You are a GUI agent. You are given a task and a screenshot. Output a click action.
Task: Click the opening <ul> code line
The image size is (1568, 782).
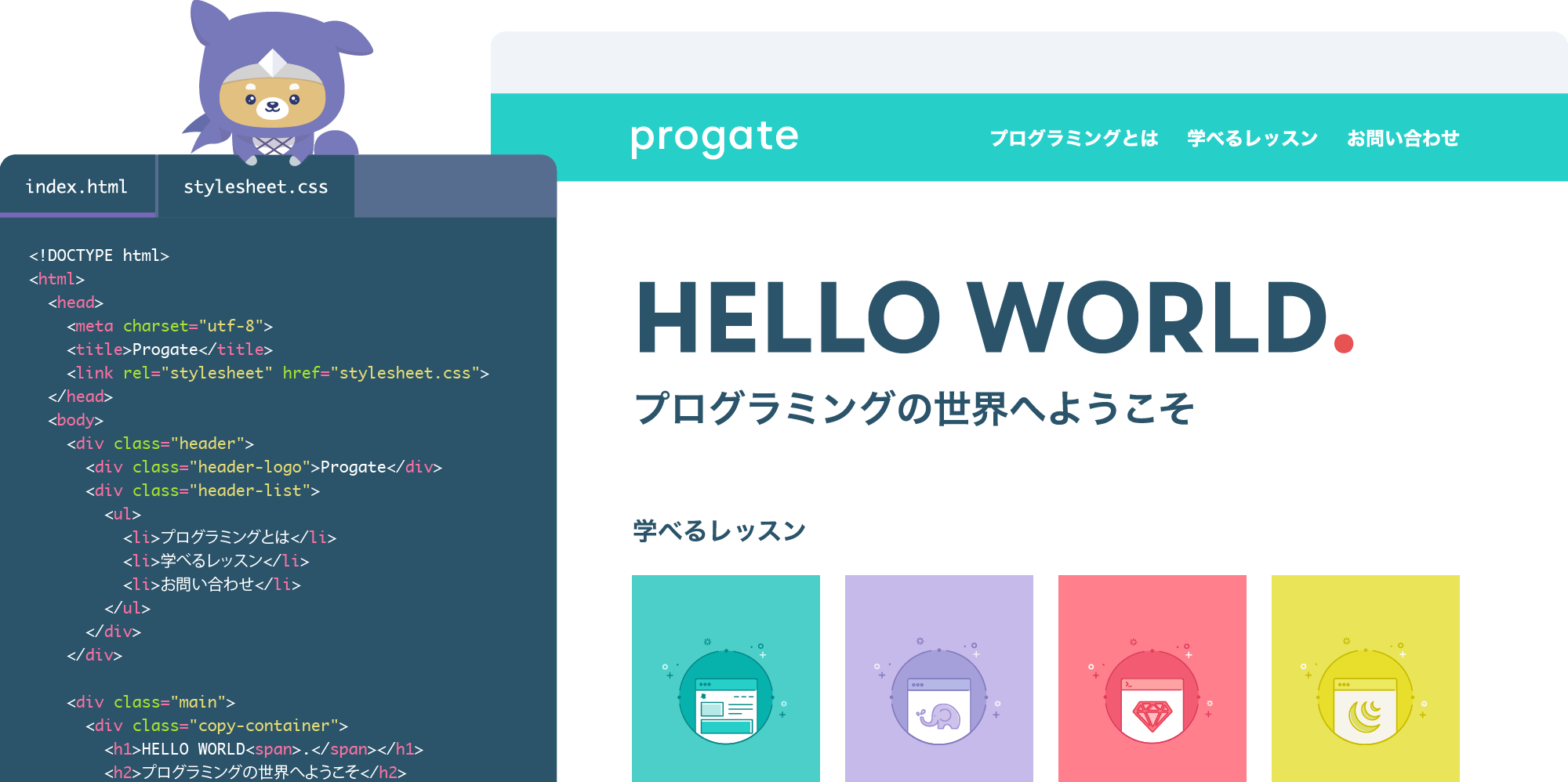pyautogui.click(x=122, y=514)
